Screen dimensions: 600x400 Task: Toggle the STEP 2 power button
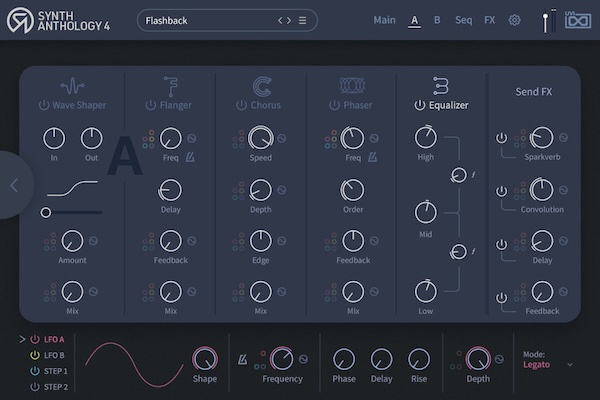(x=35, y=387)
